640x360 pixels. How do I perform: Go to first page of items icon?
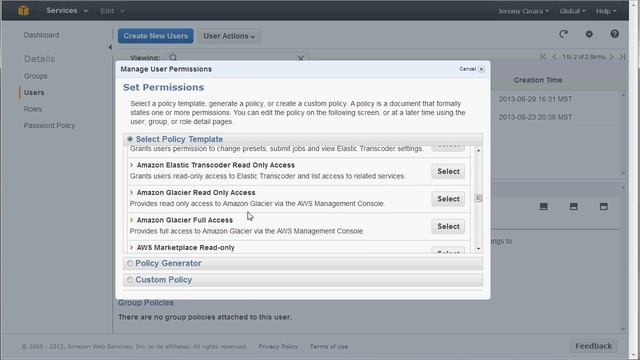click(543, 57)
